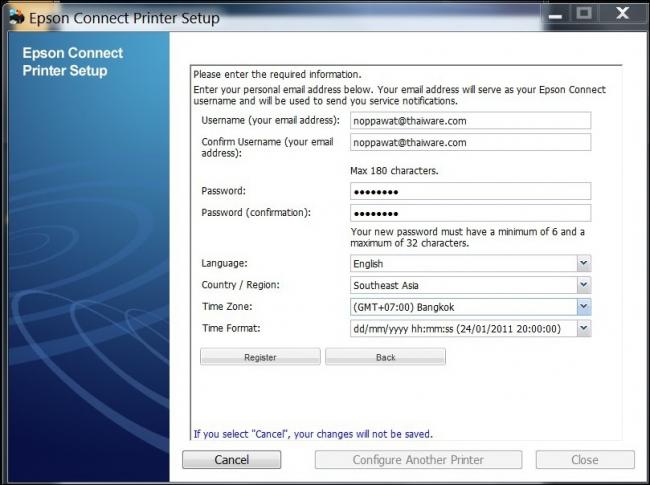Click the 'Language:' label
The image size is (650, 485).
click(224, 263)
